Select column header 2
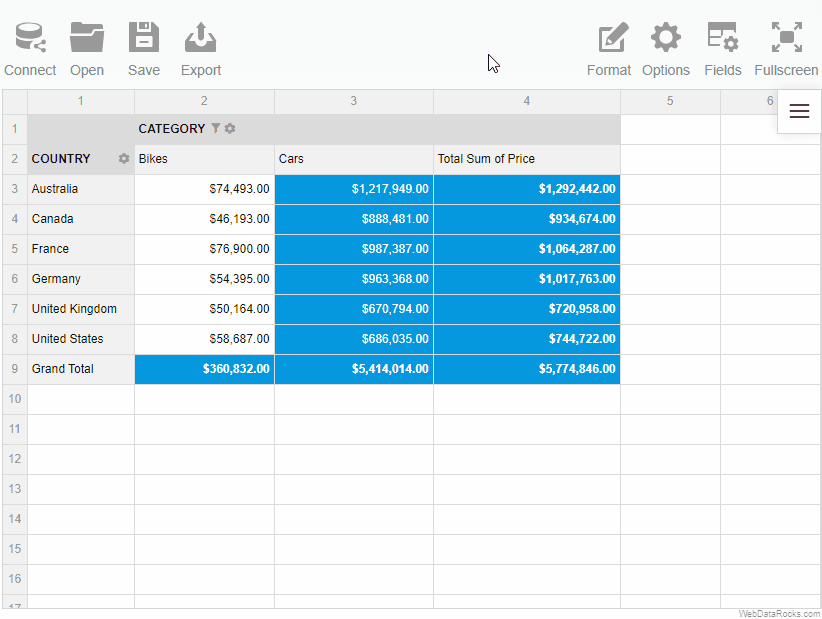 [204, 101]
